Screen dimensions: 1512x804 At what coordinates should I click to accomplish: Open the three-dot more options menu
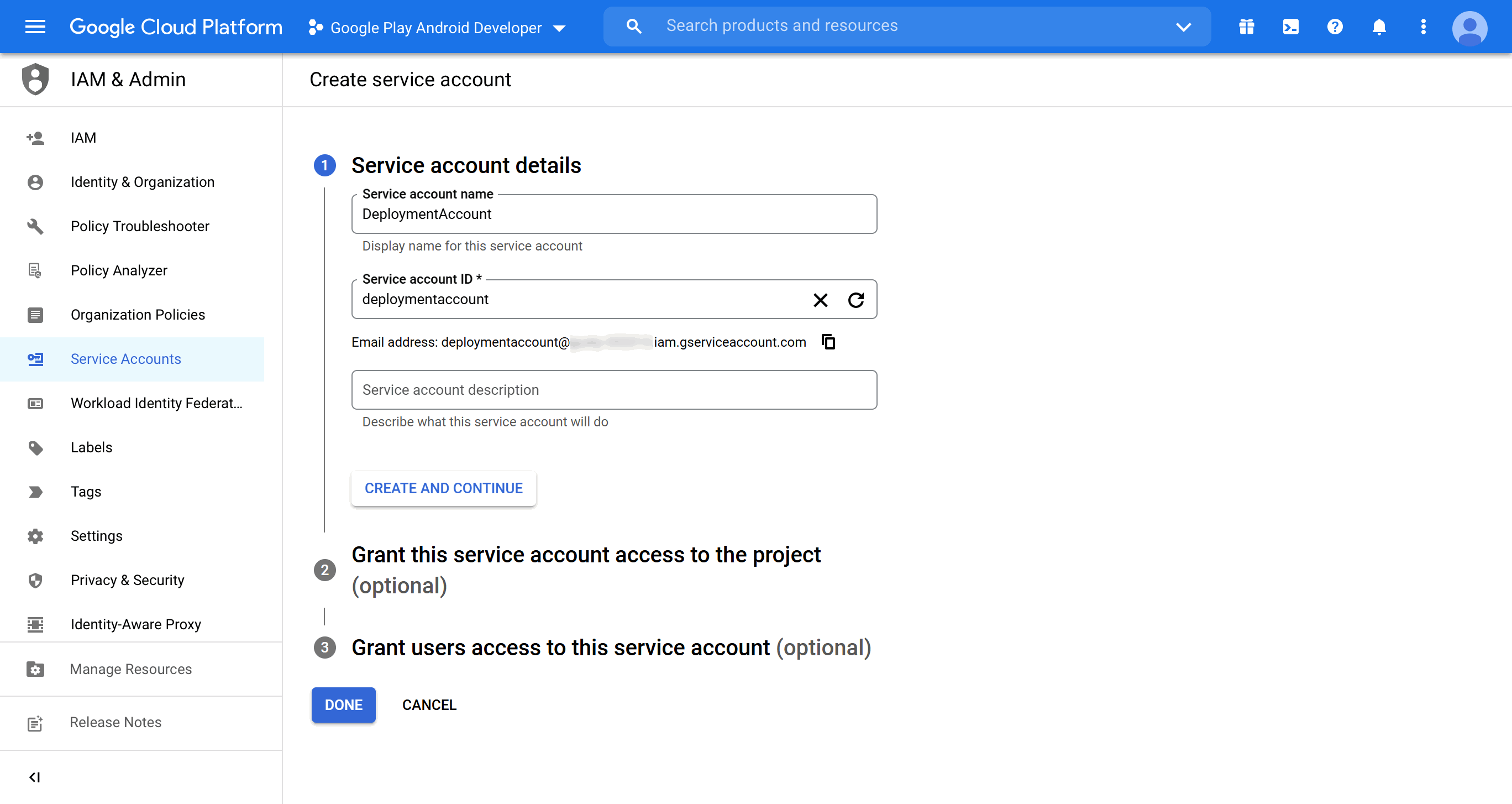tap(1423, 27)
